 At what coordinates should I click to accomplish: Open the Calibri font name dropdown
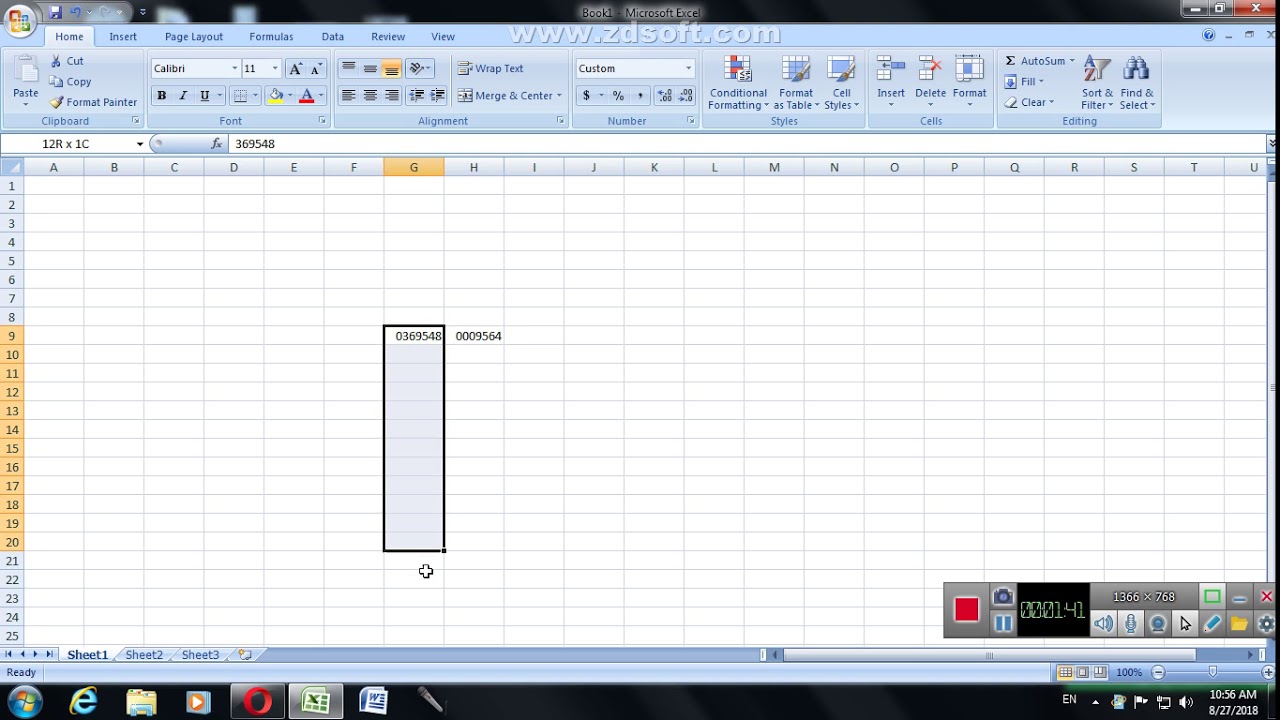coord(235,69)
